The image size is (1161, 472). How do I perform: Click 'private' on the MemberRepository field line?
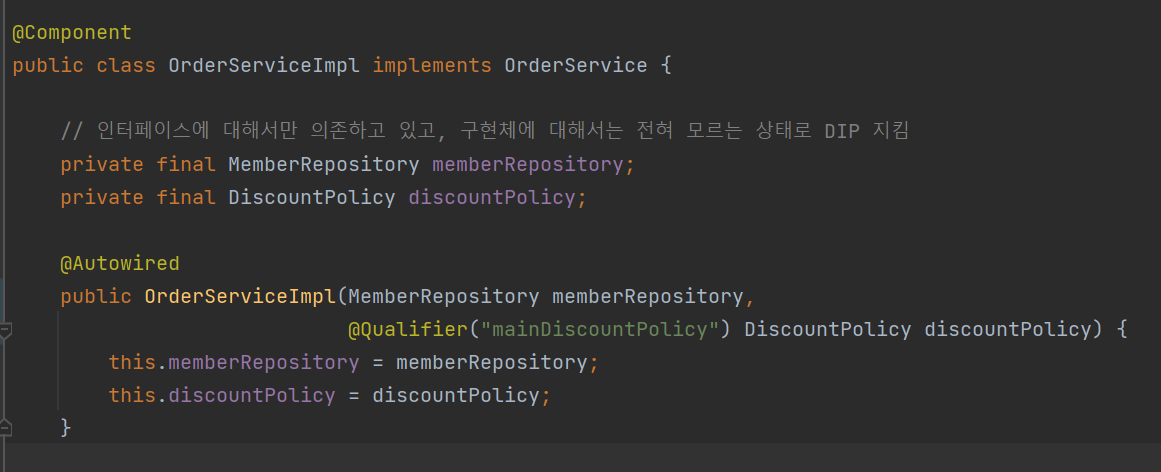pyautogui.click(x=102, y=164)
